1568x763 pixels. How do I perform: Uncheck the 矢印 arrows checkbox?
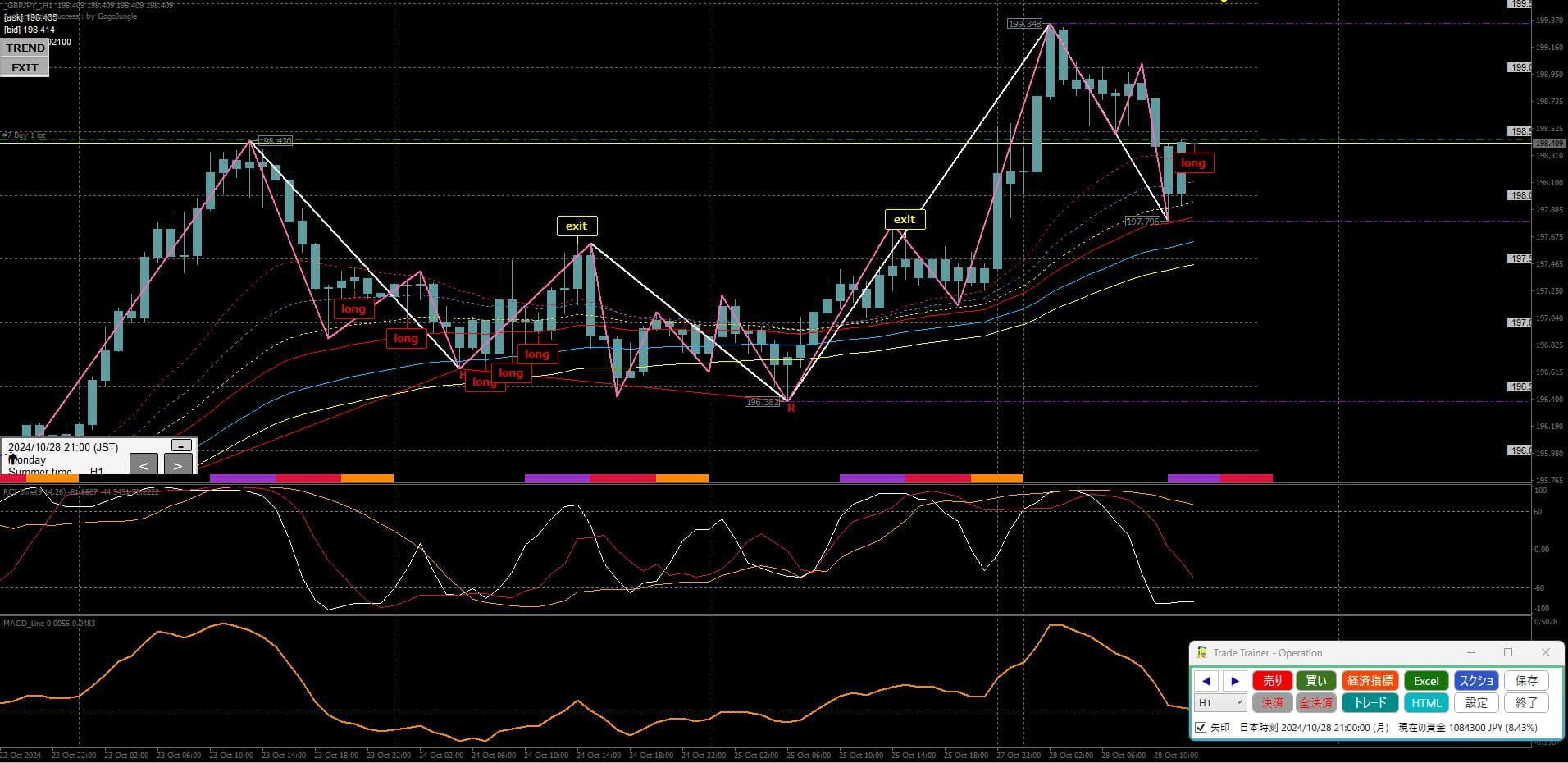click(1201, 728)
